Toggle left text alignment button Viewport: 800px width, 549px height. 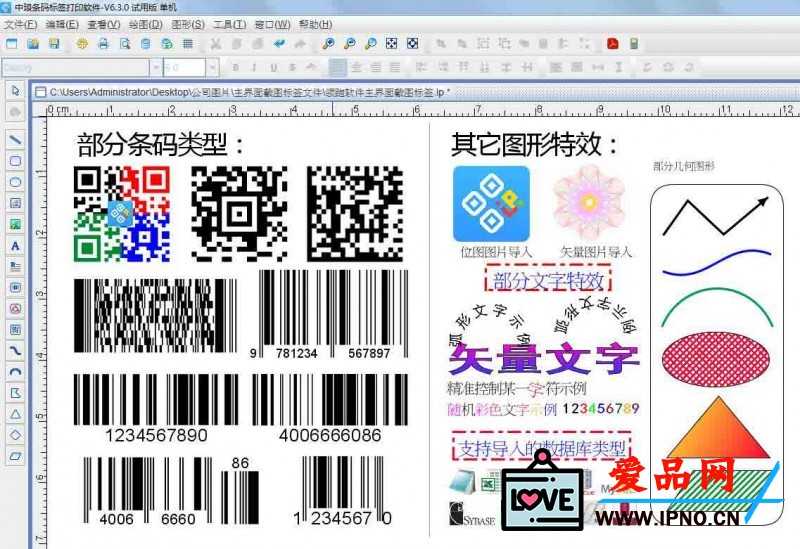[337, 67]
